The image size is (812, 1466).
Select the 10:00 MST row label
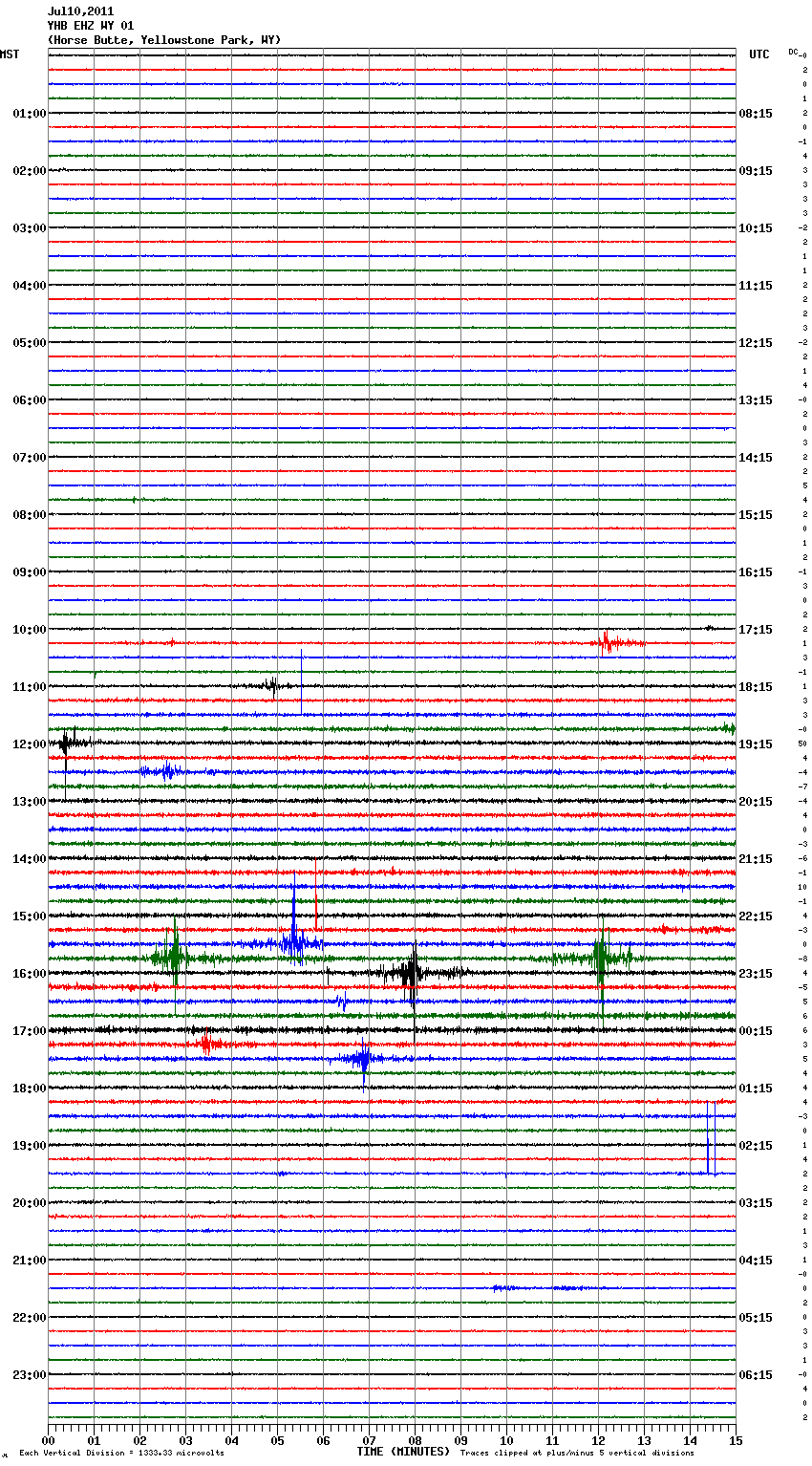coord(29,630)
